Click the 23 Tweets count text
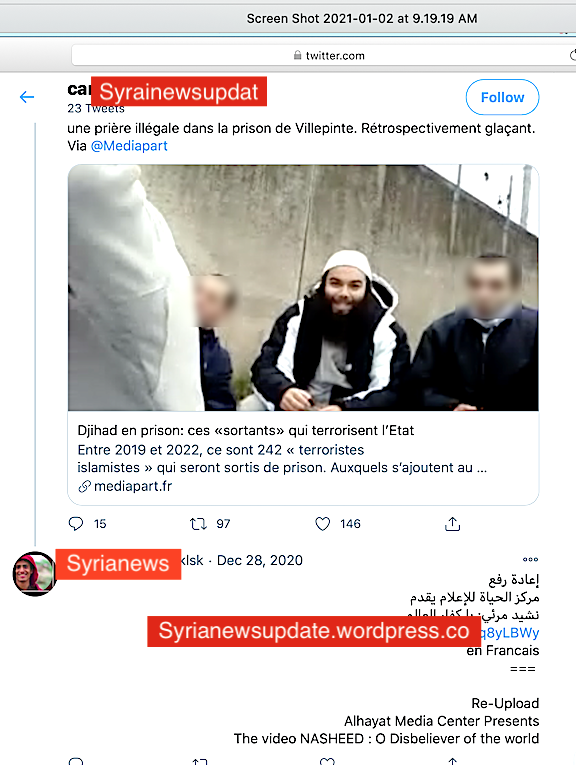Screen dimensions: 576x765 96,108
